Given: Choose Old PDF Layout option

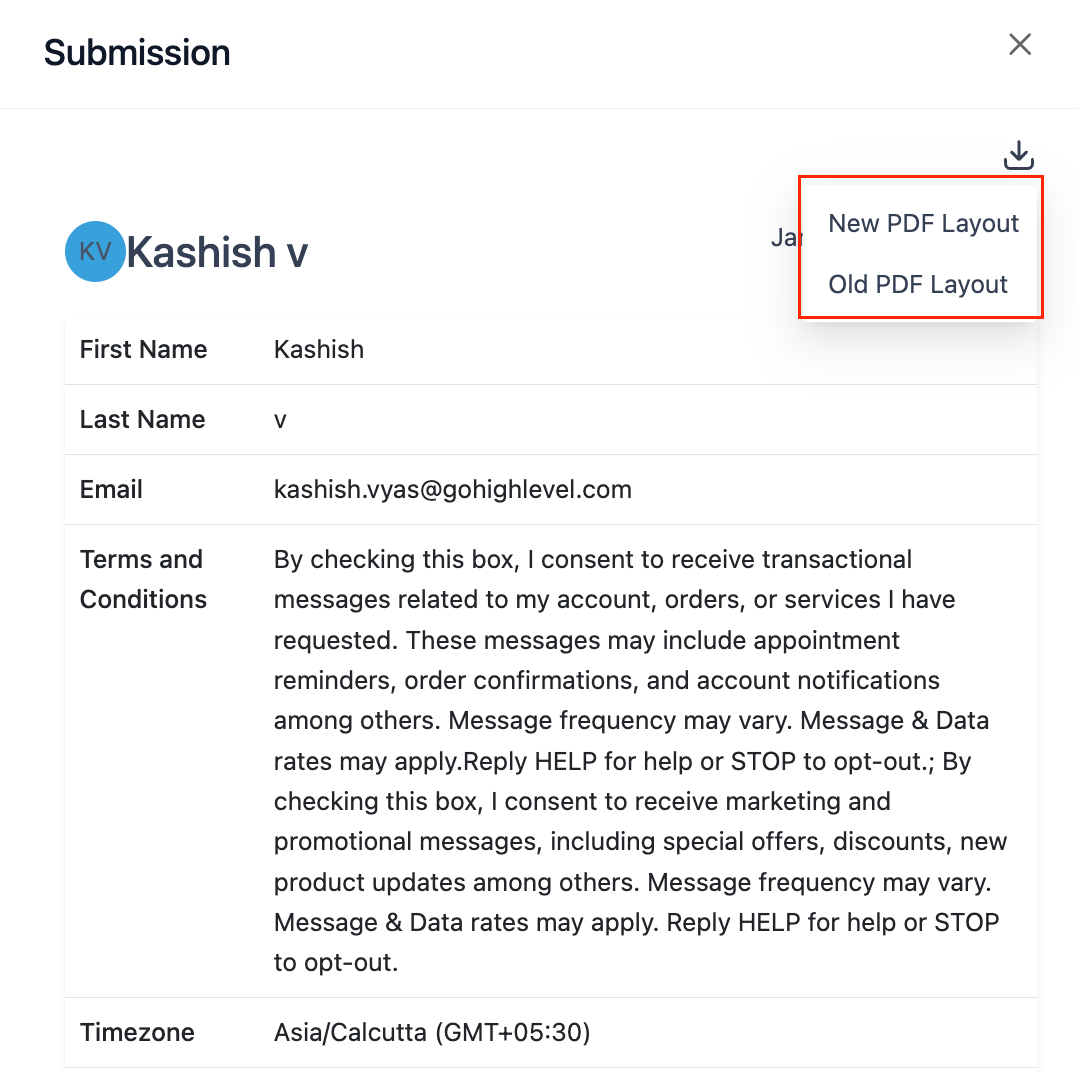Looking at the screenshot, I should (917, 284).
